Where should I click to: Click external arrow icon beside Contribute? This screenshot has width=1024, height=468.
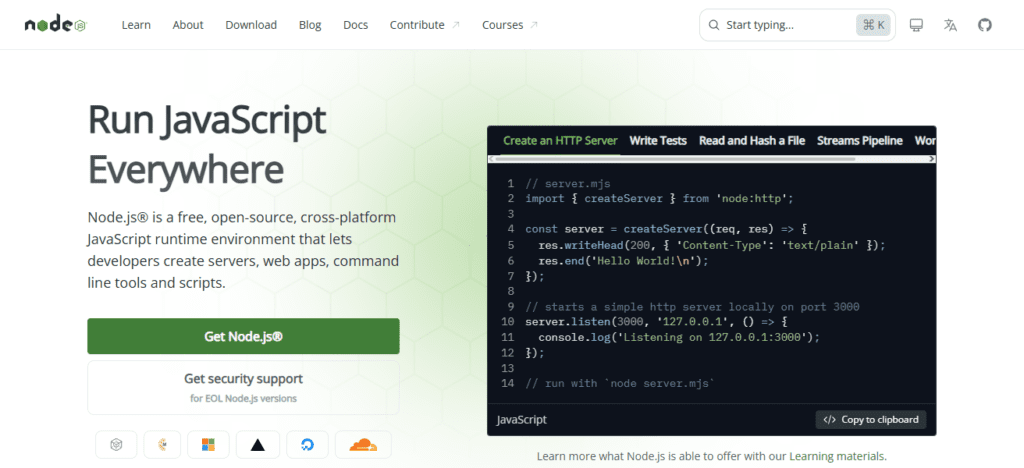[456, 25]
